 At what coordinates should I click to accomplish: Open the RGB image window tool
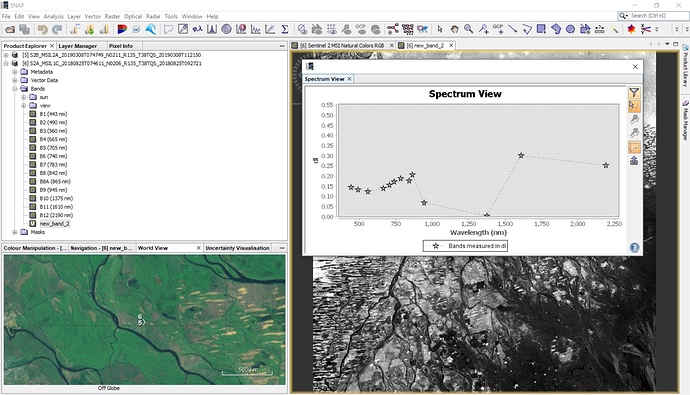122,29
